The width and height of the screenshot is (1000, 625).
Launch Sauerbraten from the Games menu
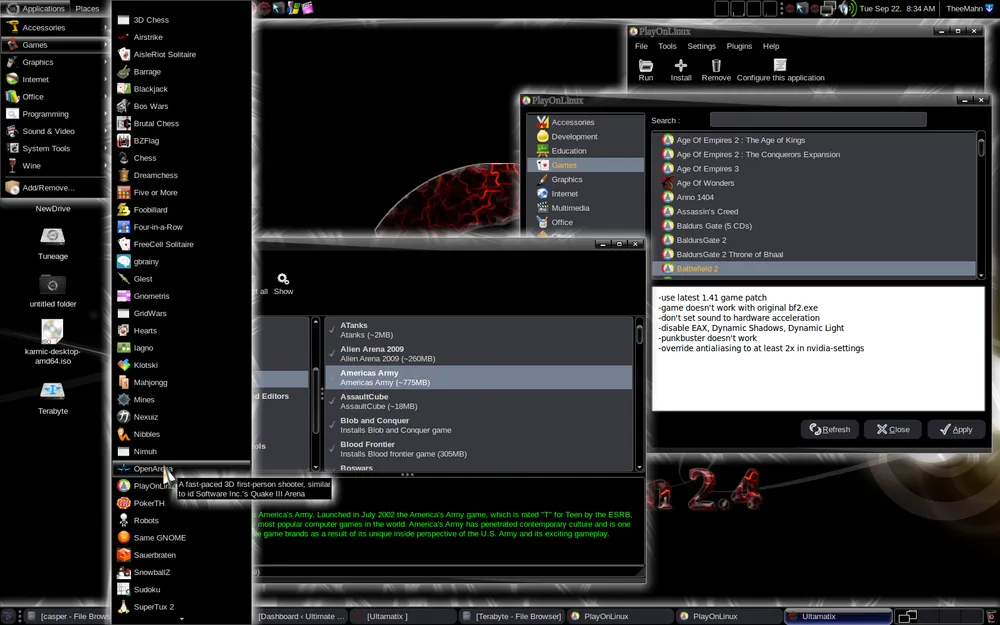154,555
